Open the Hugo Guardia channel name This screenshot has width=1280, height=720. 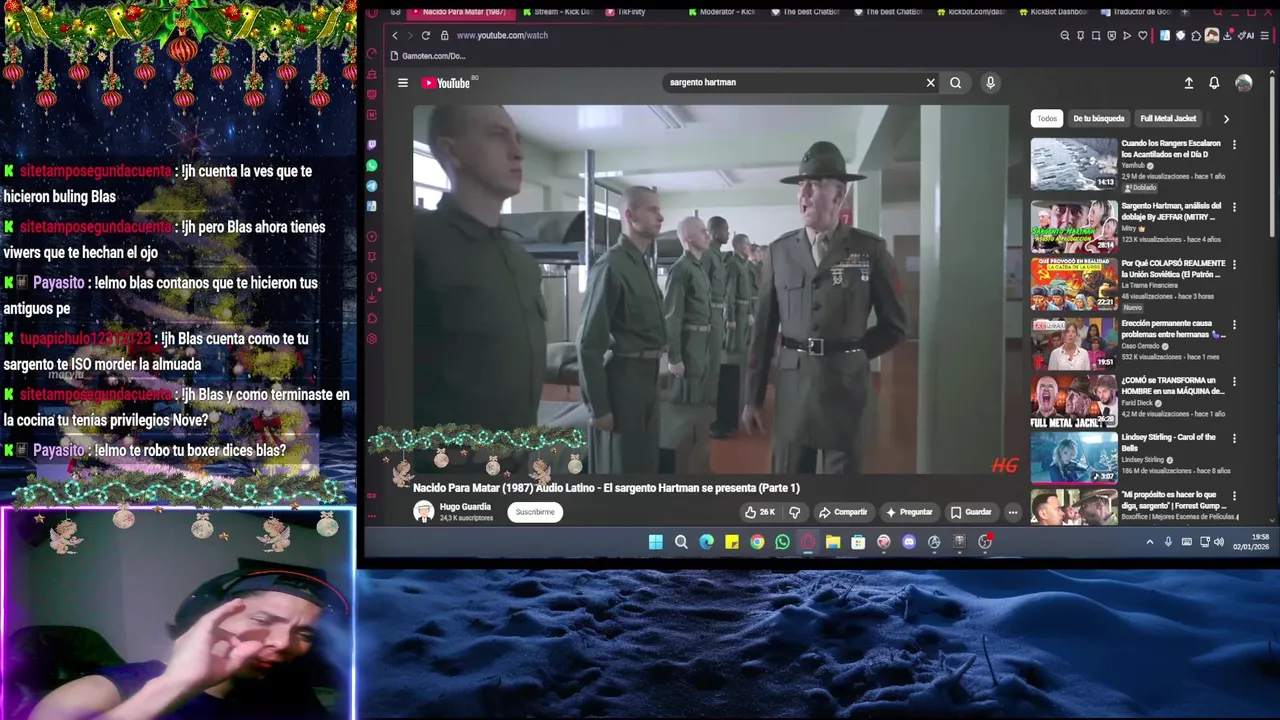(465, 507)
